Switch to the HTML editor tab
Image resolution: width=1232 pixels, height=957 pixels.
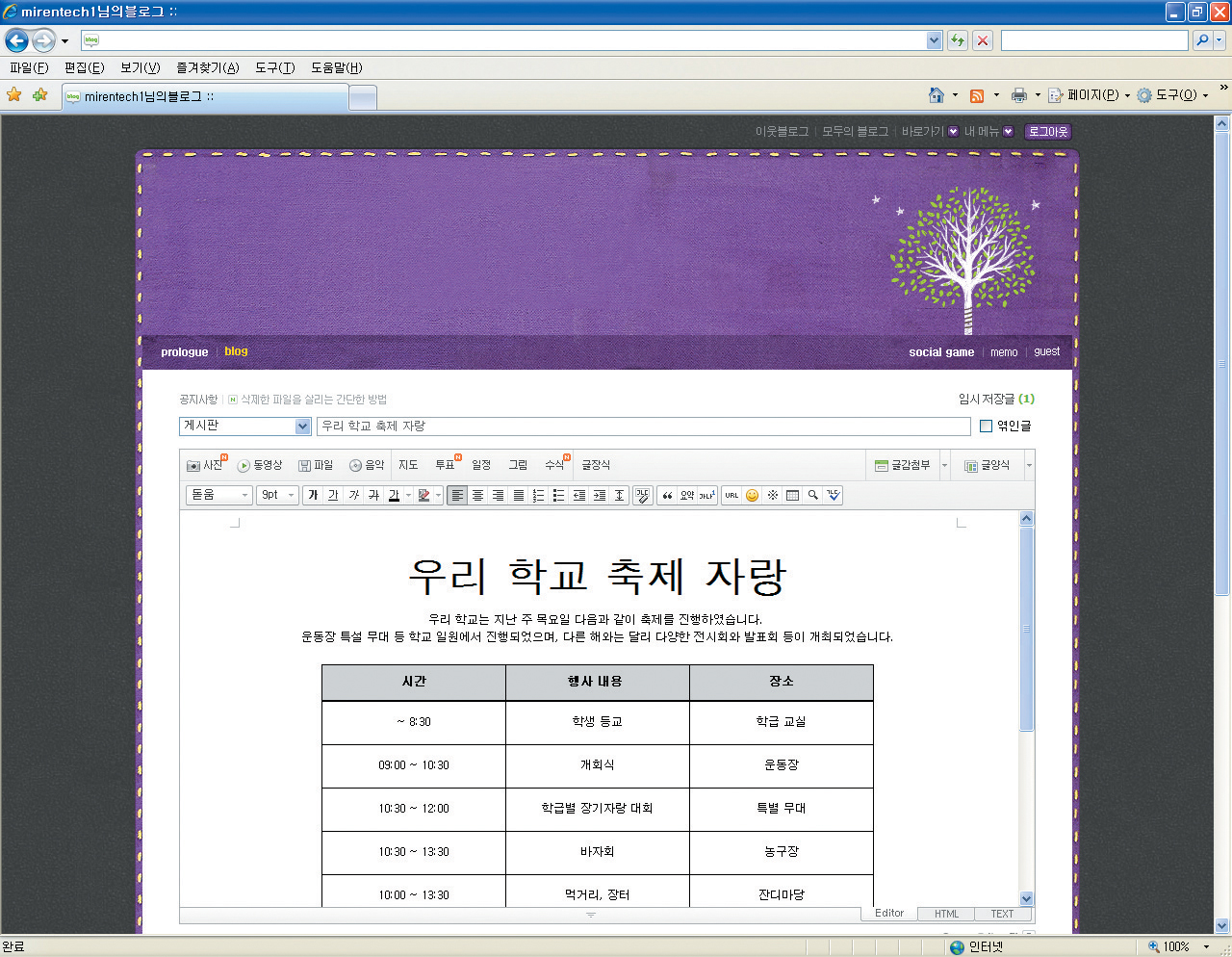(946, 914)
